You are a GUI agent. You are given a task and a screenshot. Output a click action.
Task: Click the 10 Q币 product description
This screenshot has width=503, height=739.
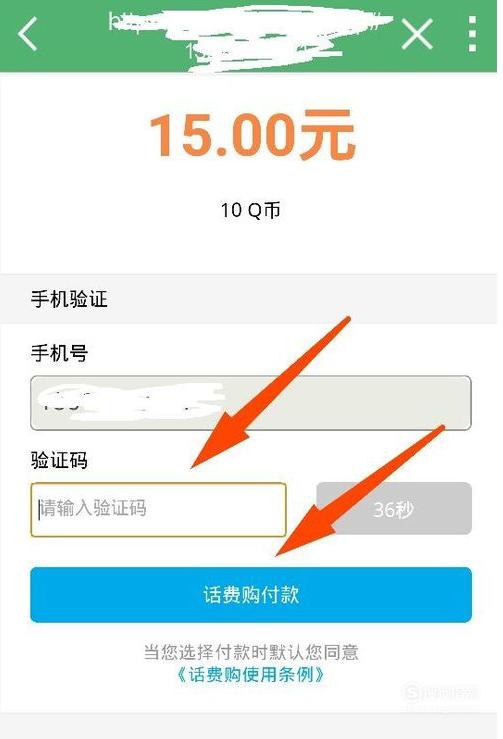pos(251,210)
